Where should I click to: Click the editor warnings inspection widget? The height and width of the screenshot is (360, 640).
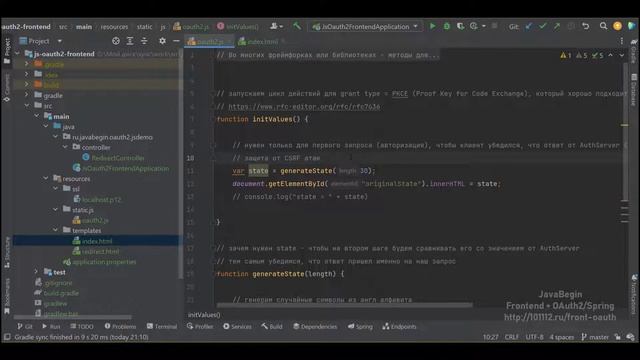(582, 55)
